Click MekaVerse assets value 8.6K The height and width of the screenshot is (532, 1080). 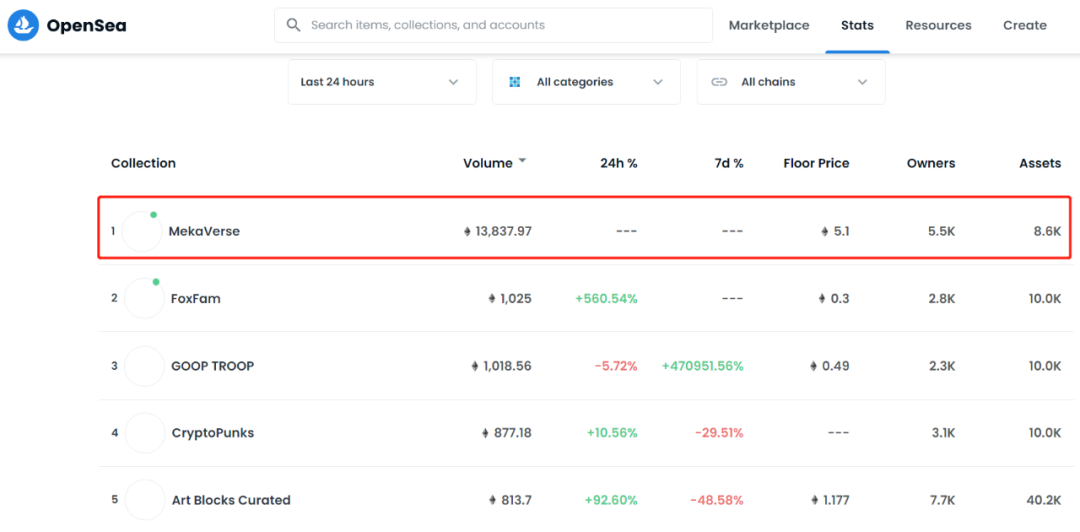point(1048,232)
